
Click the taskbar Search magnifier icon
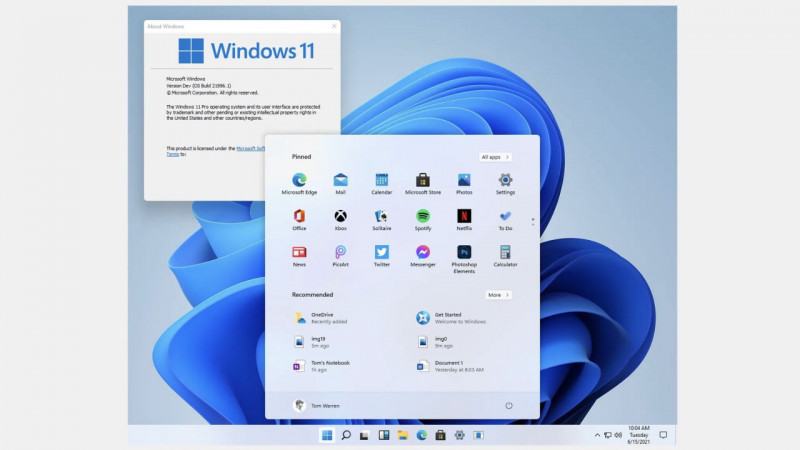[345, 436]
